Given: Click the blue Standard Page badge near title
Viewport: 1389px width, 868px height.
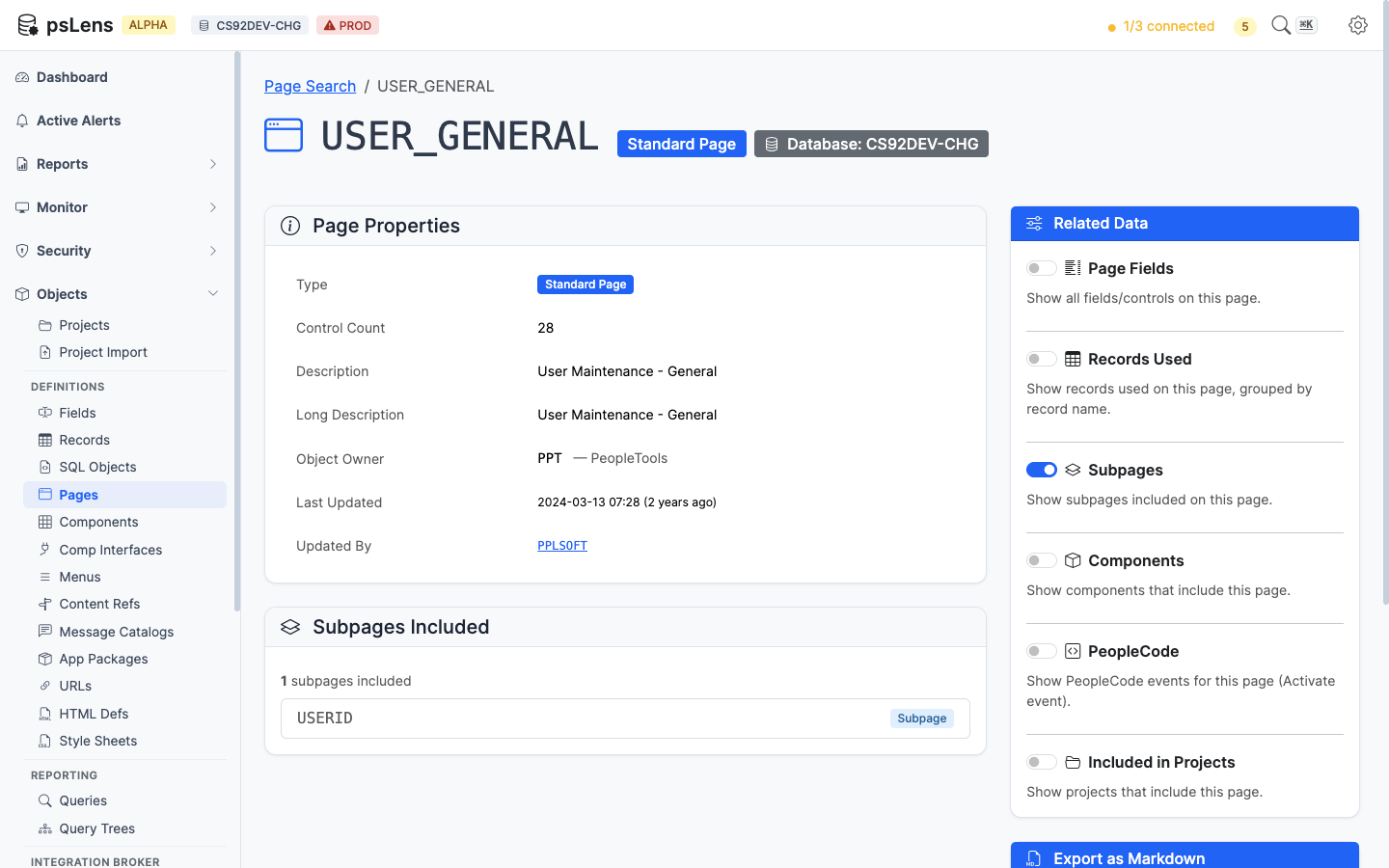Looking at the screenshot, I should coord(682,144).
